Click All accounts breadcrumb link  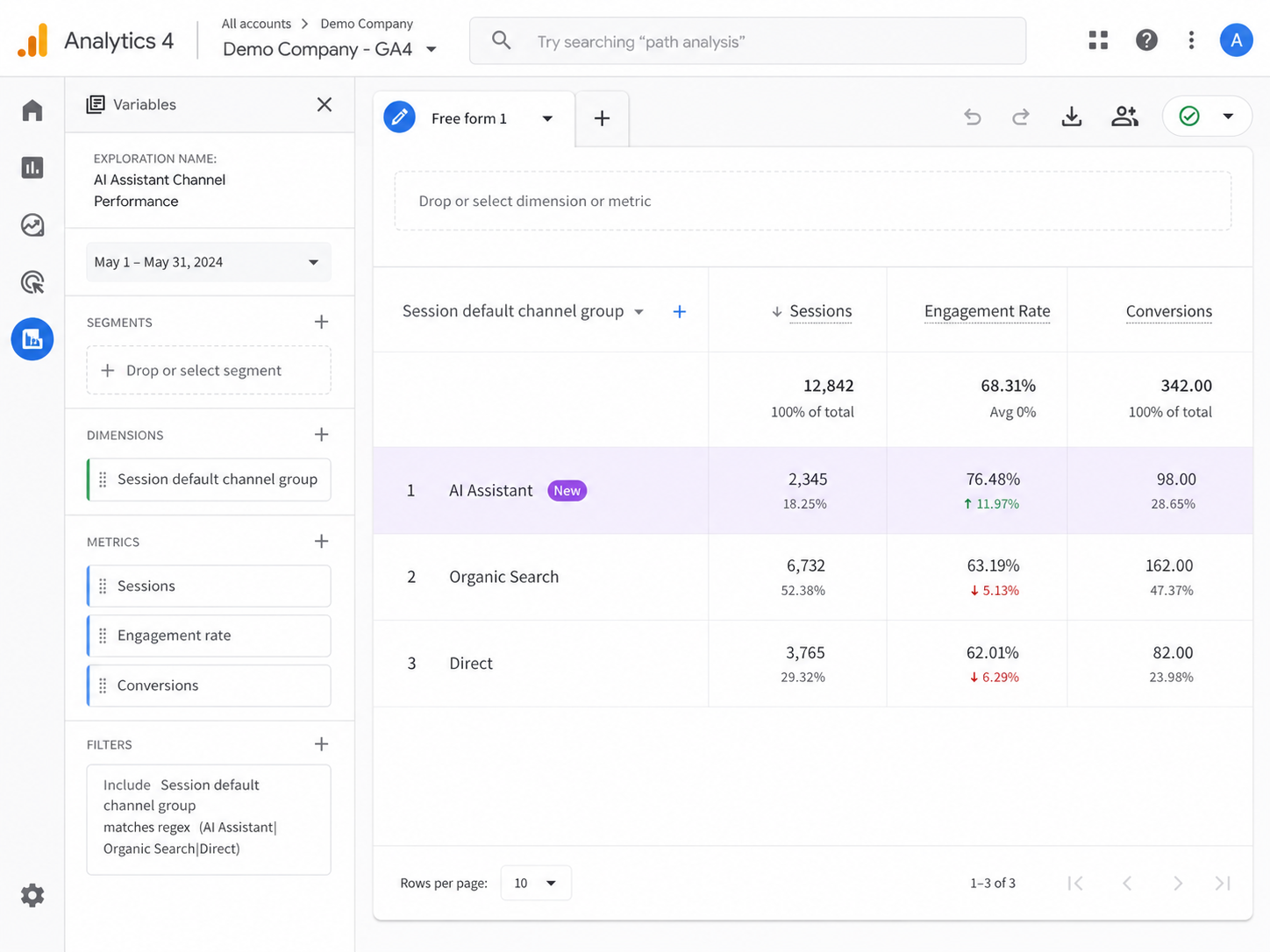point(256,24)
